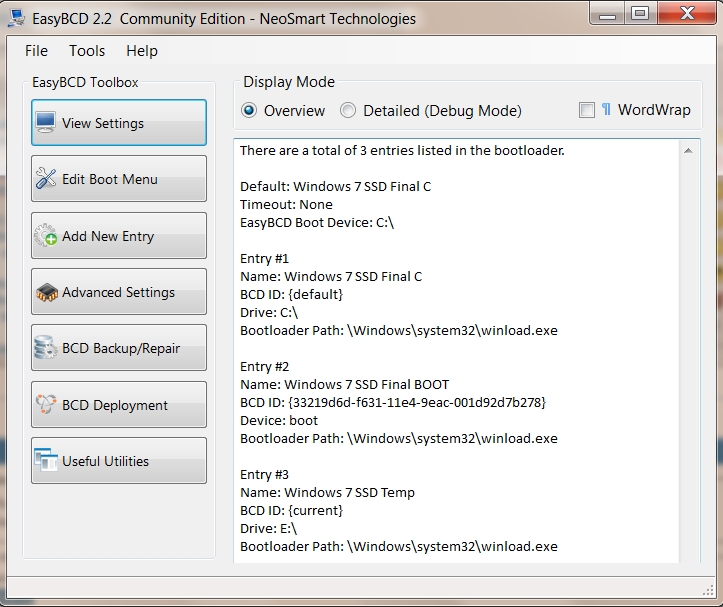723x607 pixels.
Task: Open Useful Utilities section
Action: click(x=119, y=461)
